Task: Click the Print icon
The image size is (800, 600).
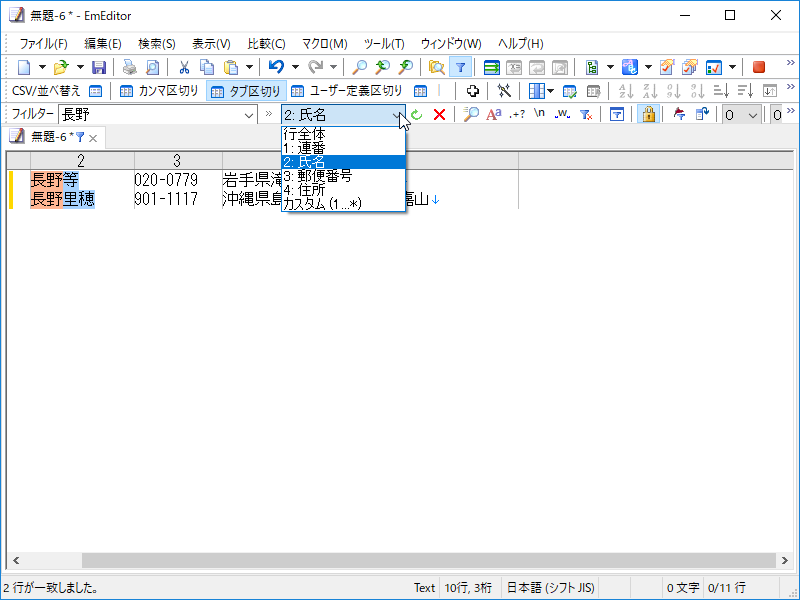Action: pyautogui.click(x=130, y=67)
